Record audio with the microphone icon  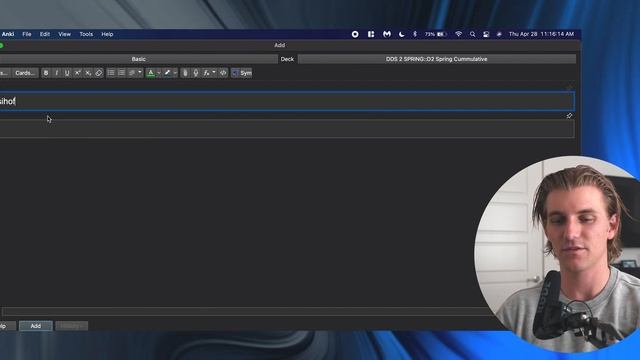pyautogui.click(x=196, y=73)
